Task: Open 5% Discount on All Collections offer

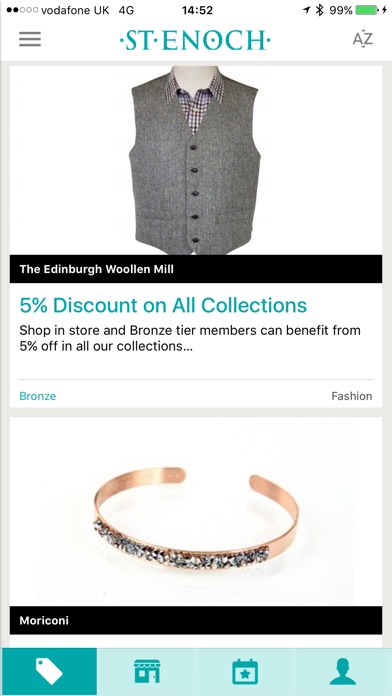Action: [x=163, y=305]
